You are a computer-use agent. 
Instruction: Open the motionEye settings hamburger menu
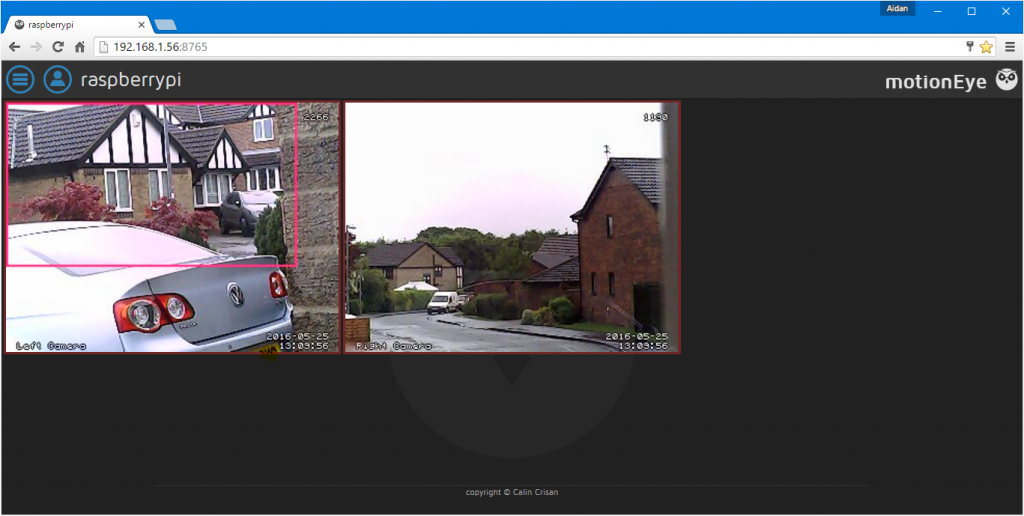[x=20, y=80]
